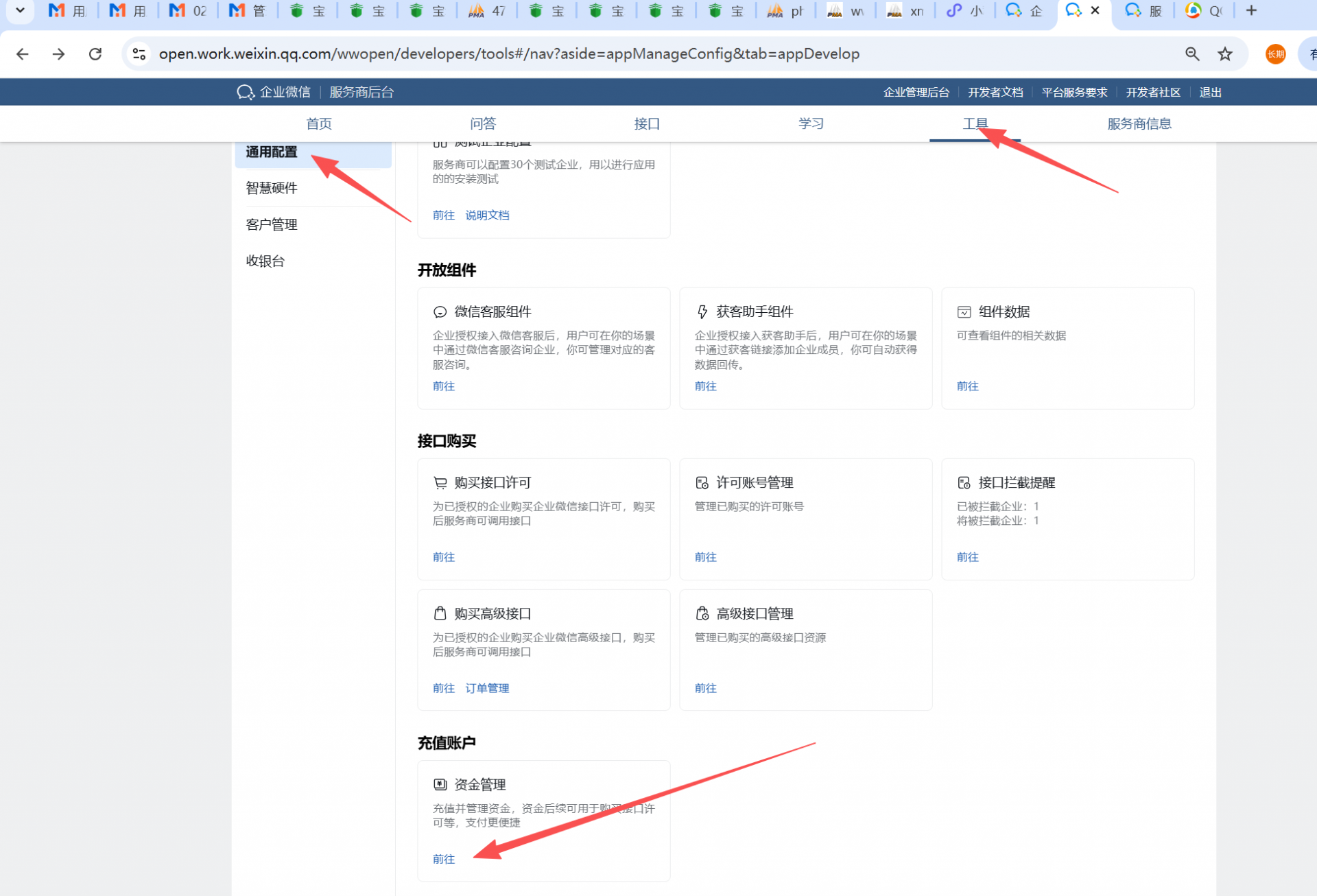Select 客户管理 in the sidebar
Screen dimensions: 1317x896
272,224
